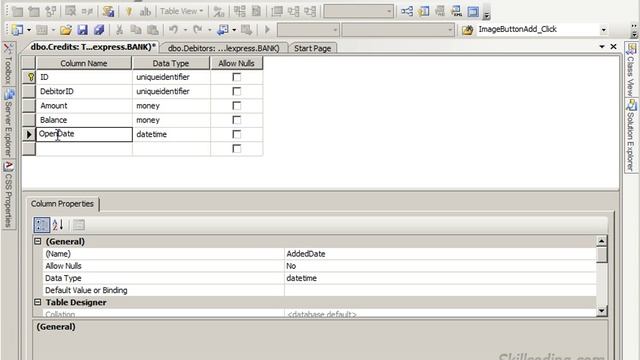Viewport: 640px width, 360px height.
Task: Open the Toolbox side tab
Action: [8, 63]
